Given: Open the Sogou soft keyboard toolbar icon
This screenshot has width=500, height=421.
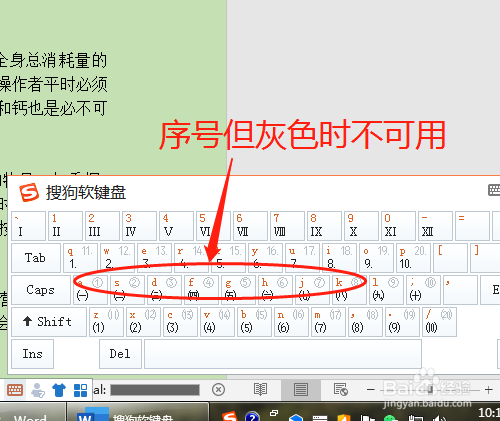Looking at the screenshot, I should [15, 390].
